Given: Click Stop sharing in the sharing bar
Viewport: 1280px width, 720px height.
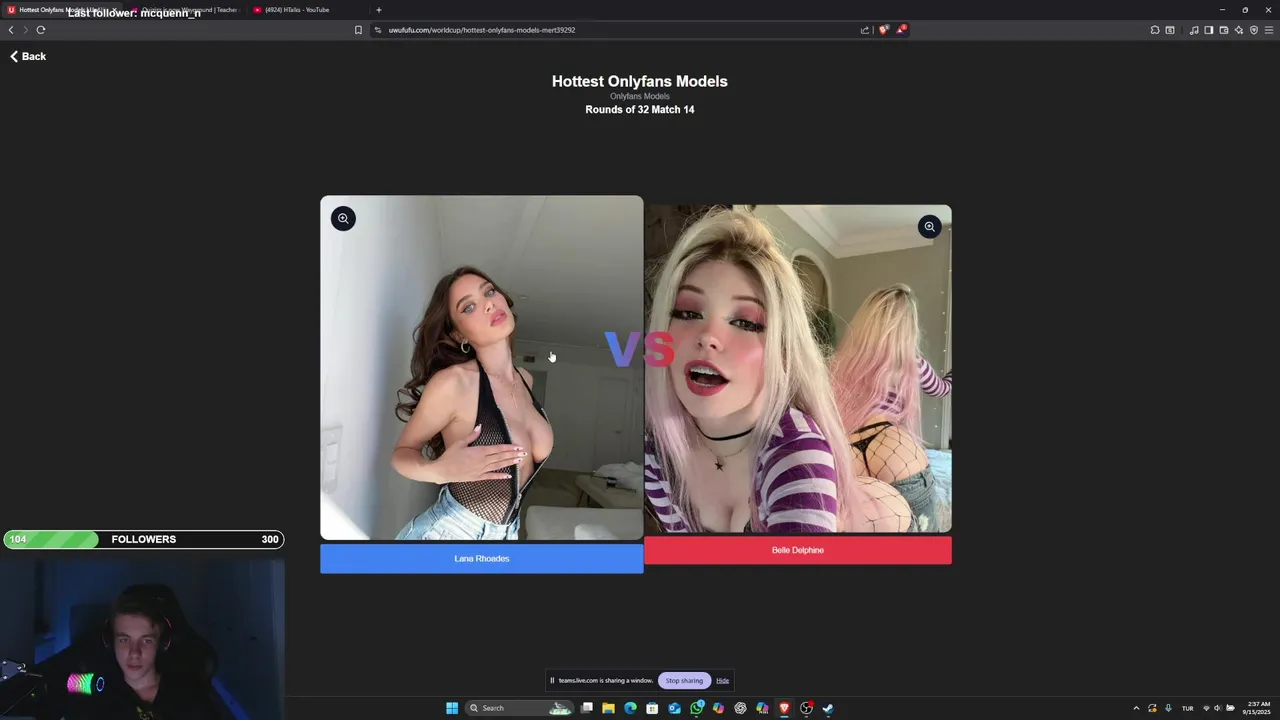Looking at the screenshot, I should [x=684, y=681].
